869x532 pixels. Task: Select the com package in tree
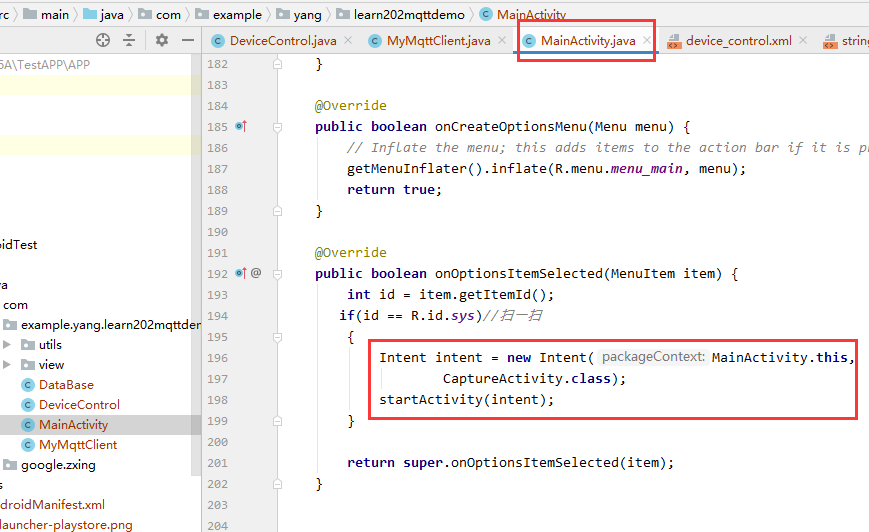pyautogui.click(x=15, y=305)
